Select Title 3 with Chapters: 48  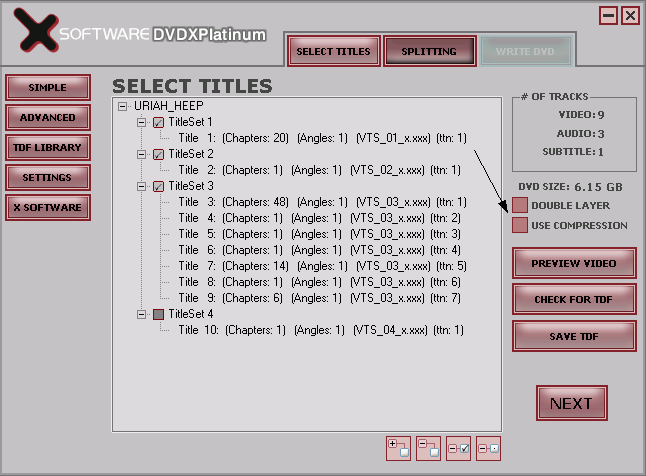(x=323, y=202)
